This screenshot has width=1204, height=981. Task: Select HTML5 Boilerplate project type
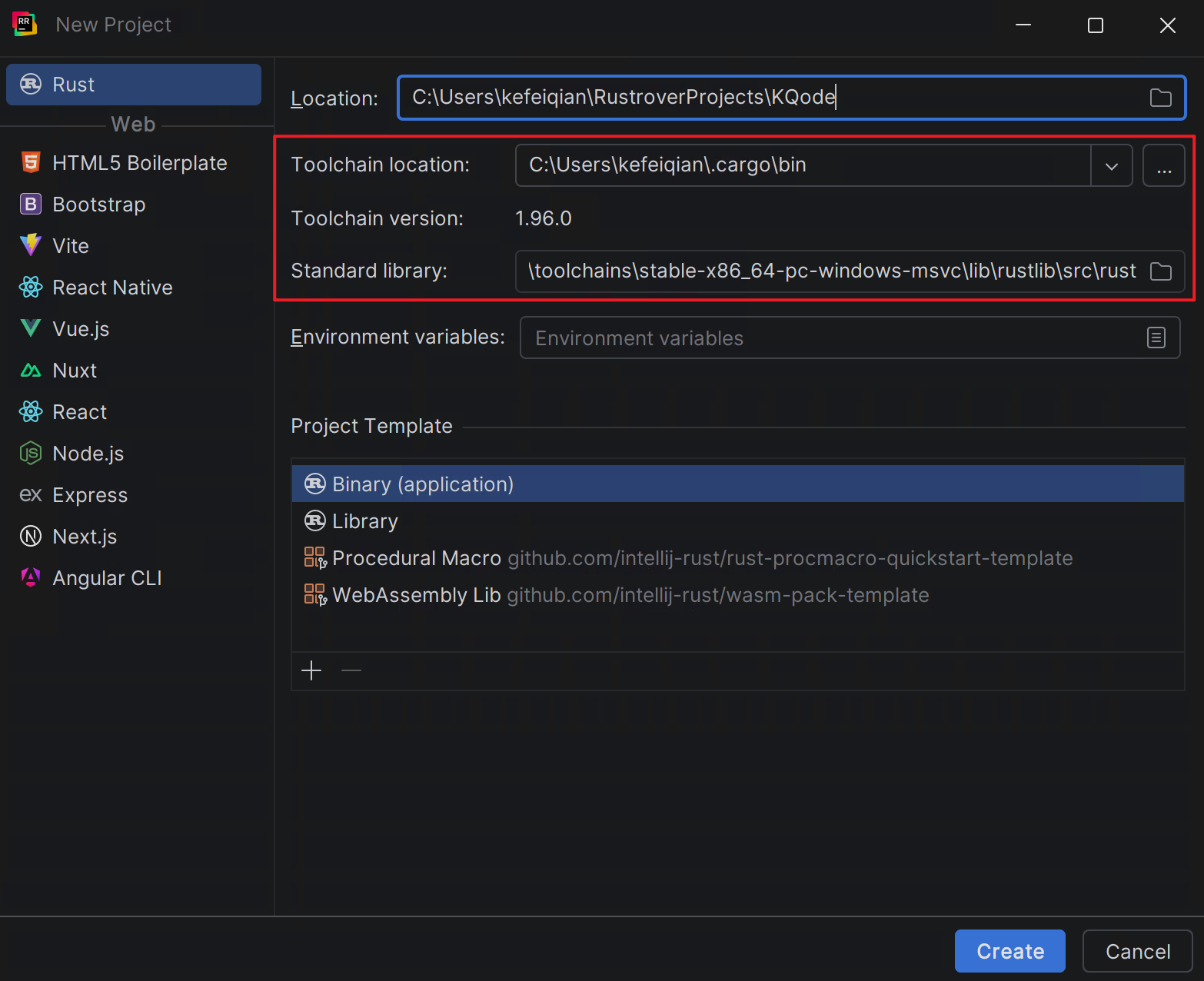coord(134,163)
